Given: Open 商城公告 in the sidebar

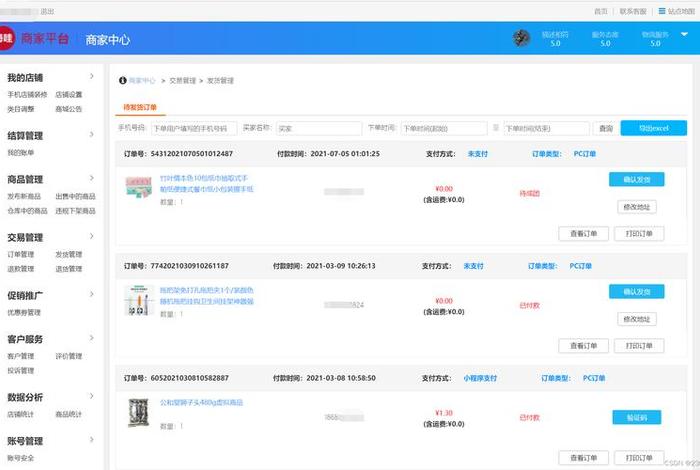Looking at the screenshot, I should pos(69,109).
